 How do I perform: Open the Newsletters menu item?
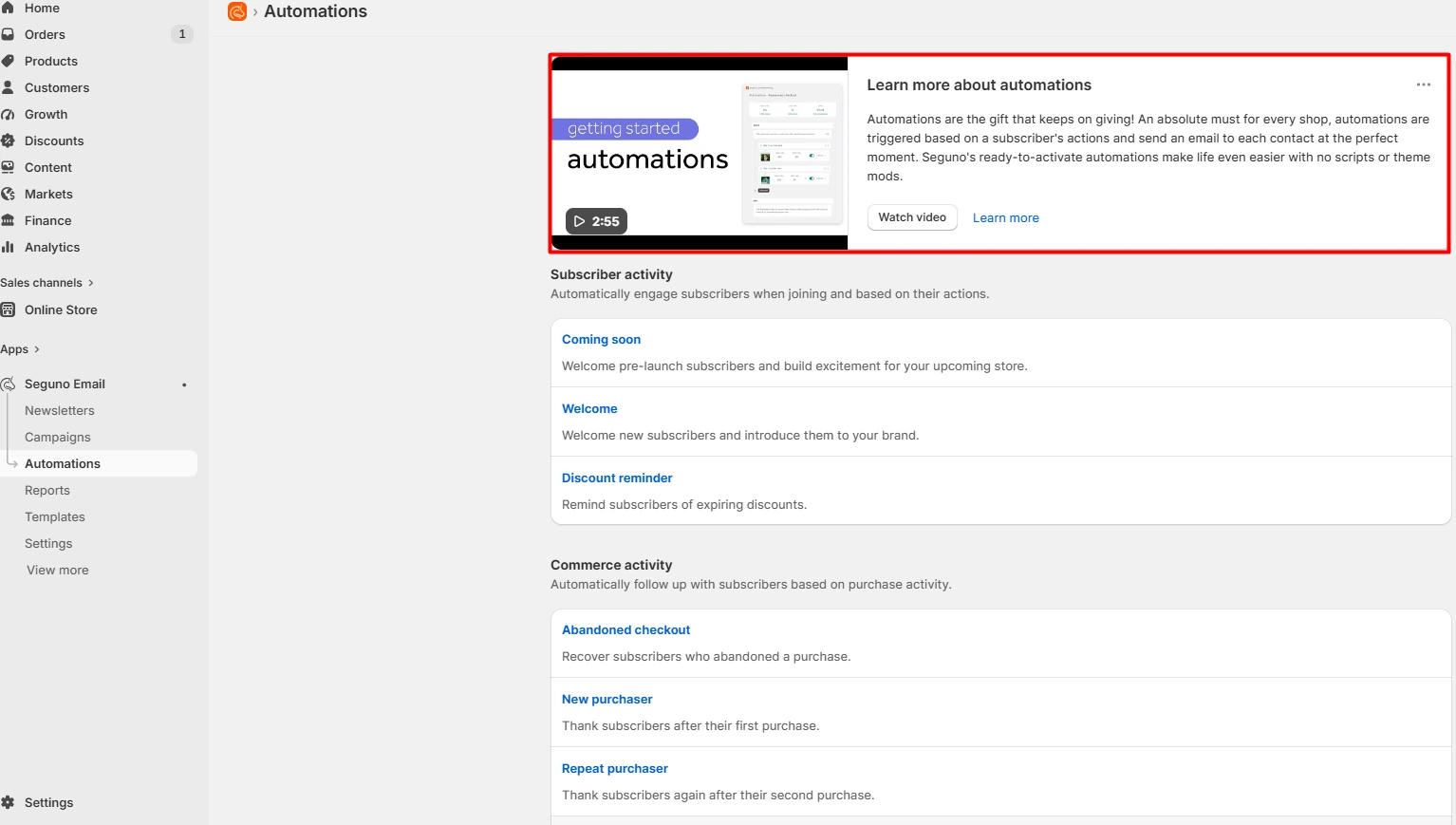tap(60, 411)
